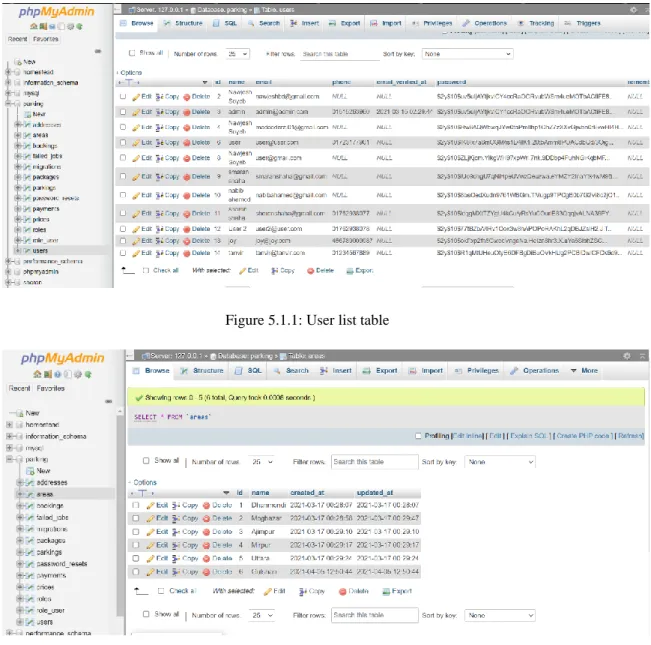Click the home icon in top phpMyAdmin sidebar
The image size is (651, 645).
[34, 26]
